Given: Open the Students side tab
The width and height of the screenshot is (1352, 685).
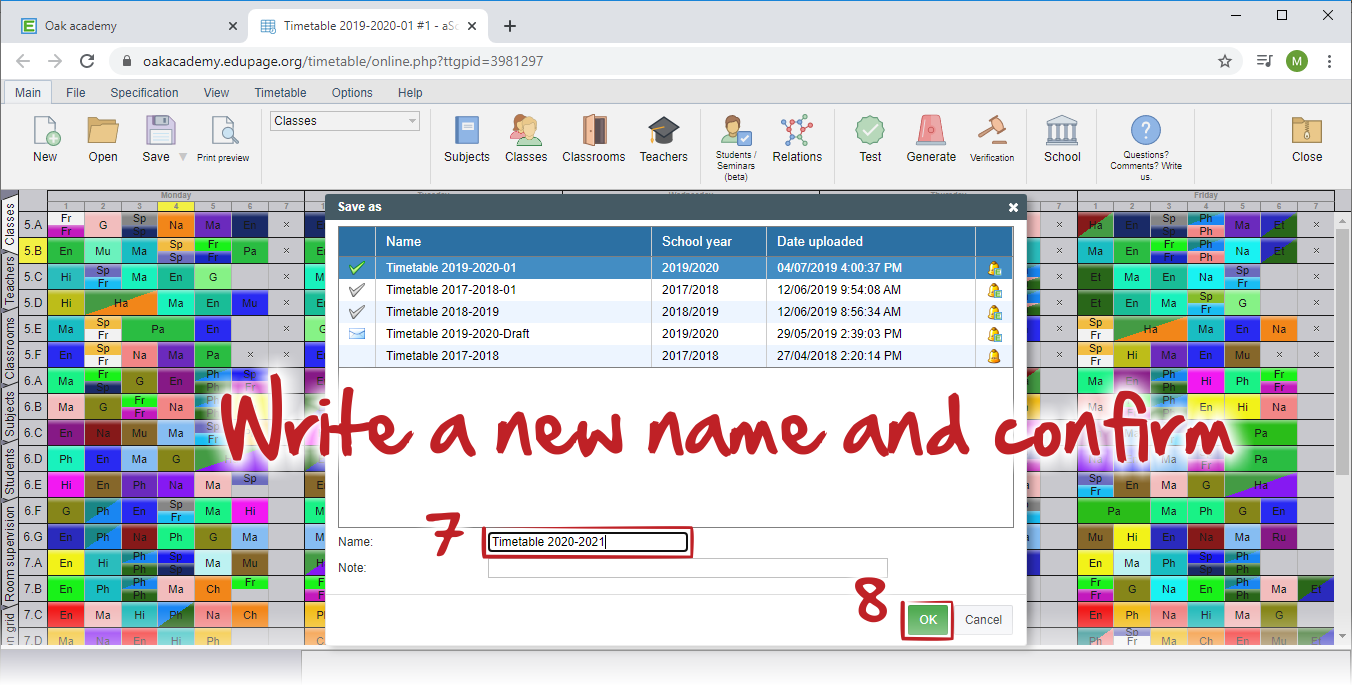Looking at the screenshot, I should [10, 473].
